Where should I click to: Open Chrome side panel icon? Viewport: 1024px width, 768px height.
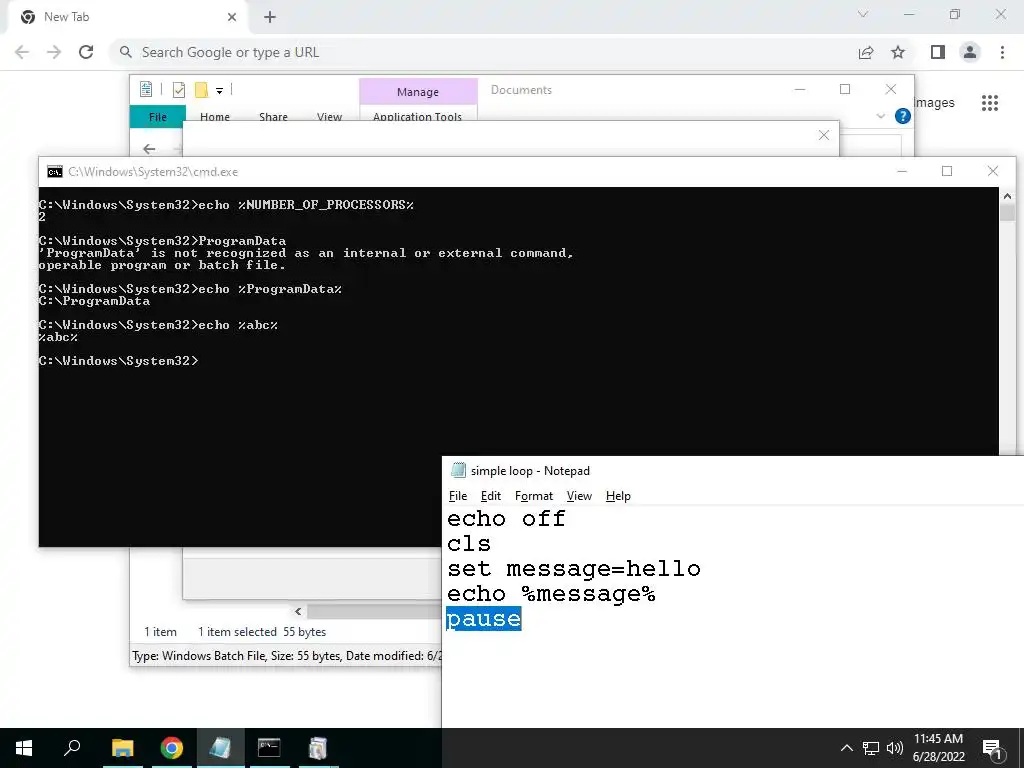tap(938, 52)
